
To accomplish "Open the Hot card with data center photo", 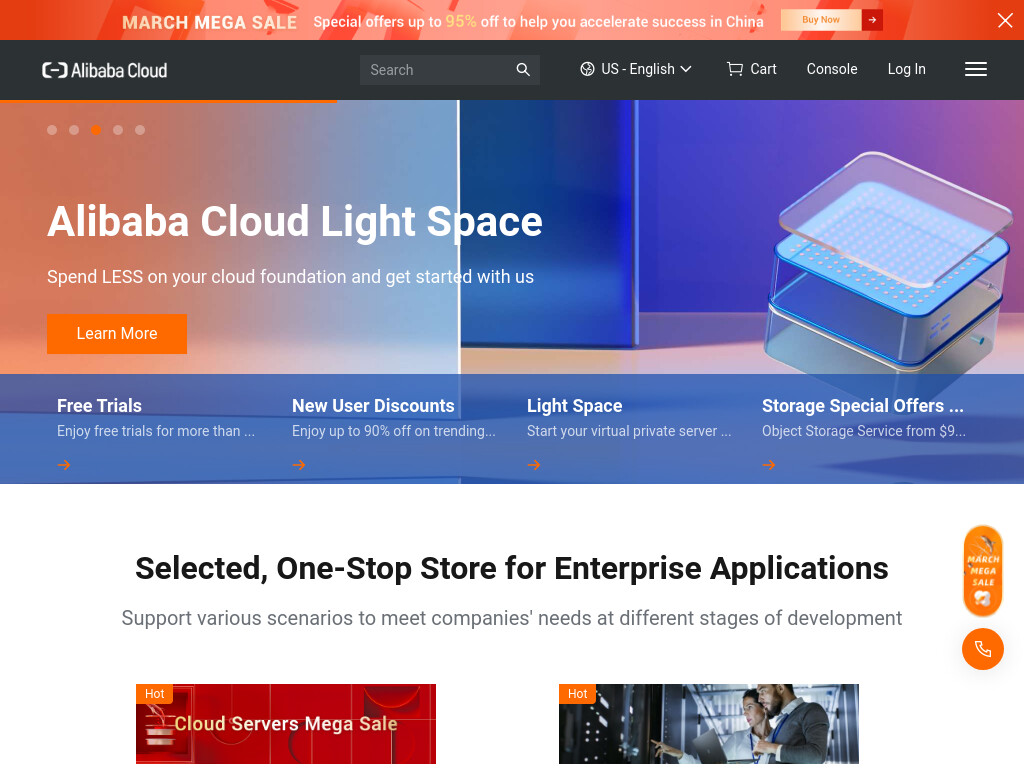I will click(x=709, y=724).
